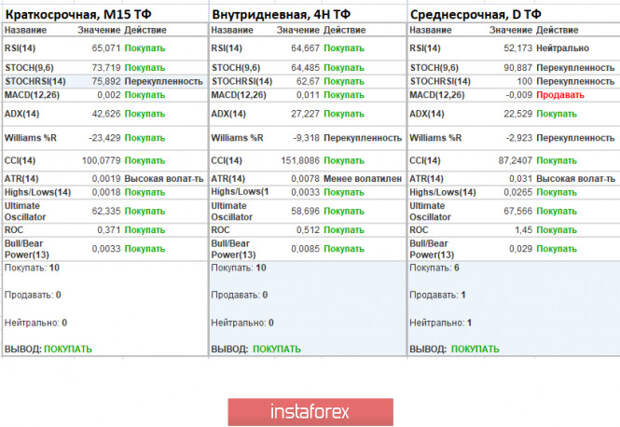The width and height of the screenshot is (620, 427).
Task: Select the 'Продавать: 1' summary line
Action: tap(438, 295)
